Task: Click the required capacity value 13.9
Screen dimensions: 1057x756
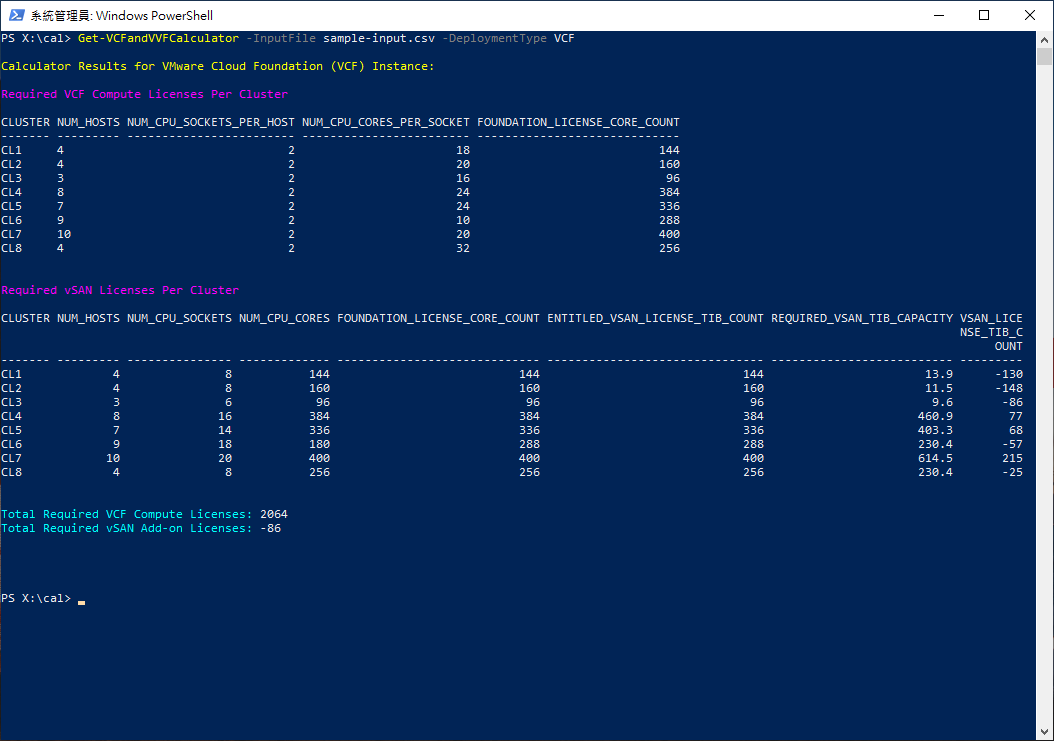Action: click(939, 374)
